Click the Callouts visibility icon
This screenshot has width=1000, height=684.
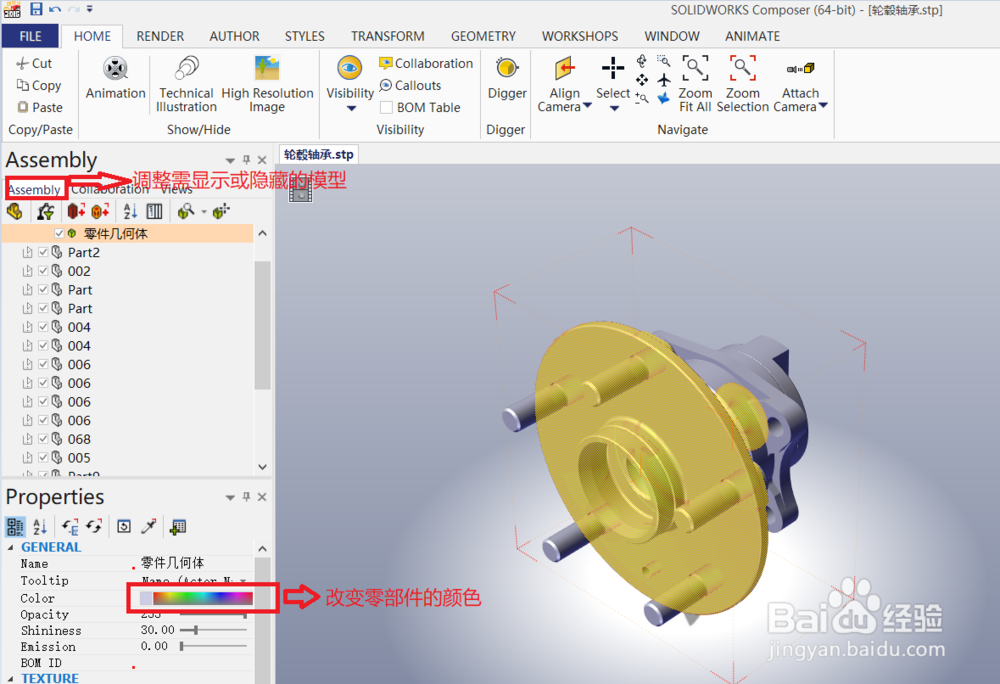[x=385, y=85]
